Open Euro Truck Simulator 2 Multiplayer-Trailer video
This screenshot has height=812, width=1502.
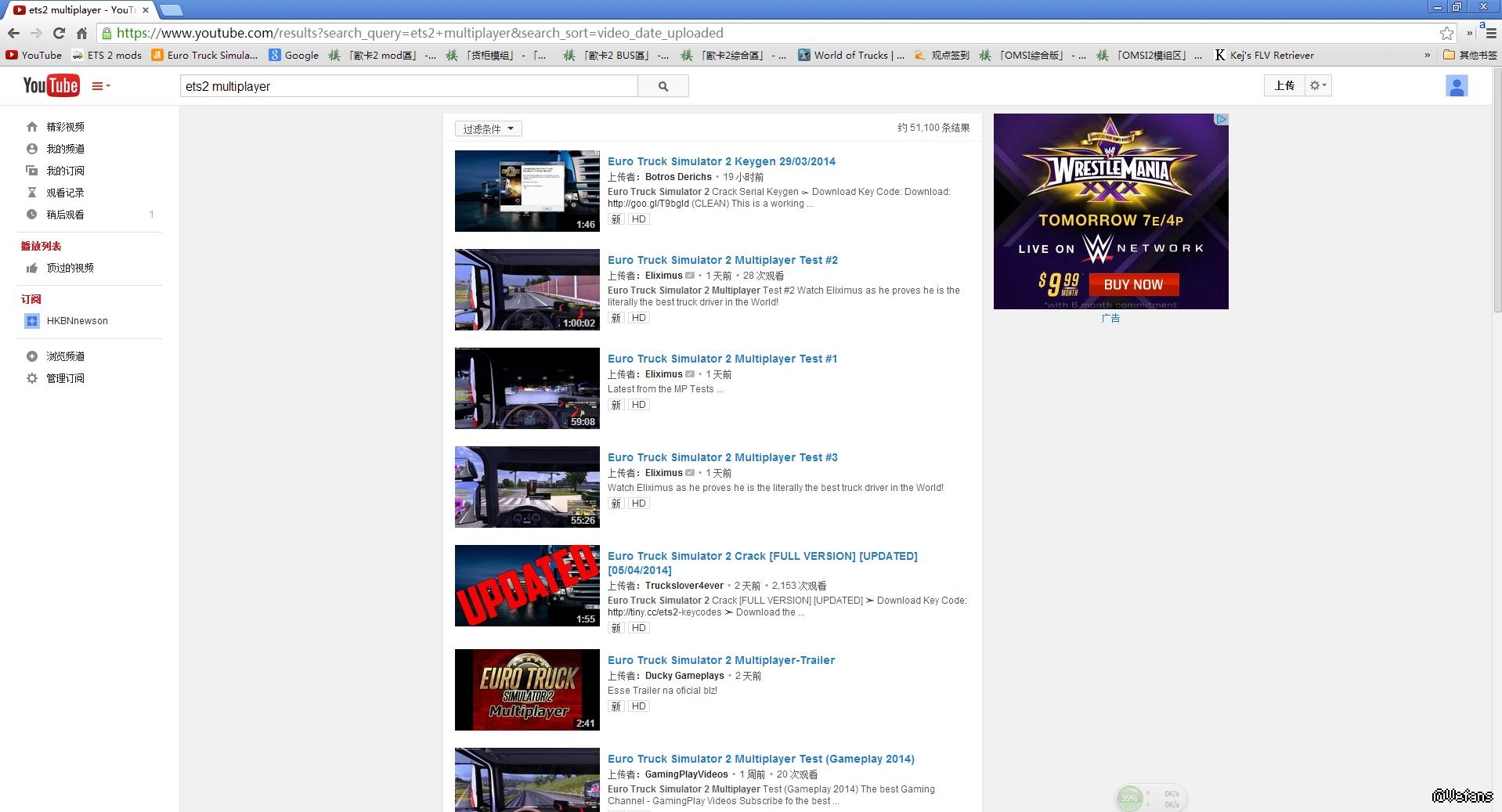pyautogui.click(x=720, y=660)
